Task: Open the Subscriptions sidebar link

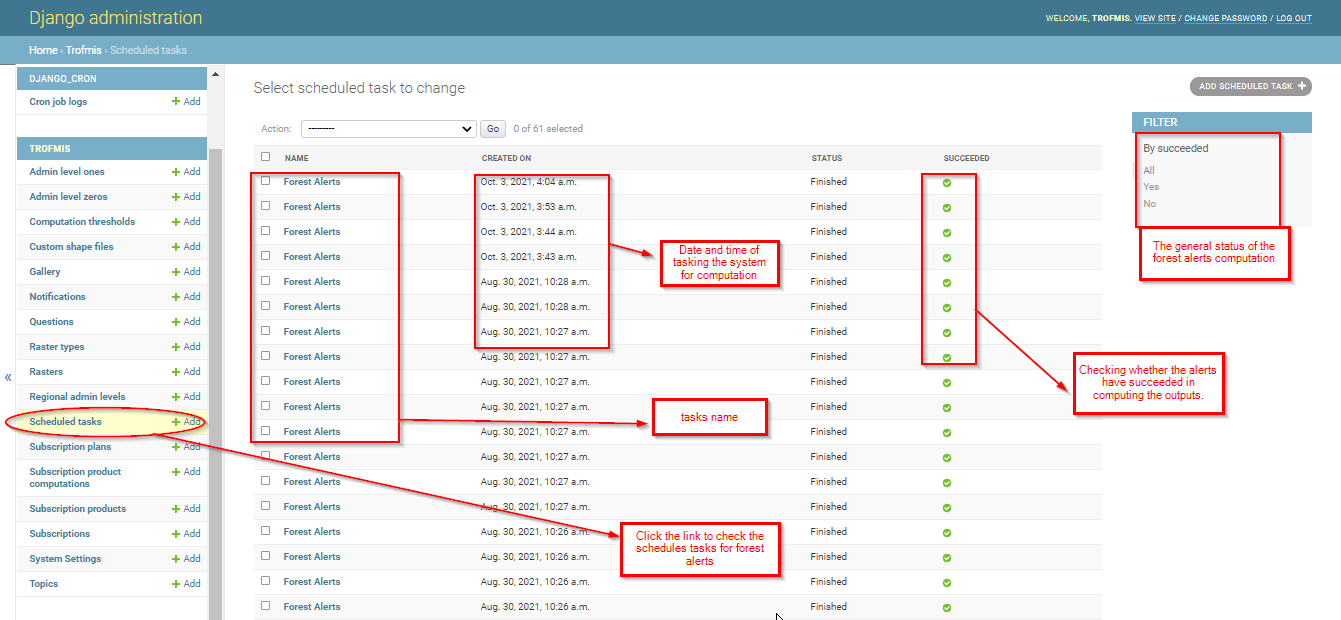Action: pyautogui.click(x=60, y=534)
